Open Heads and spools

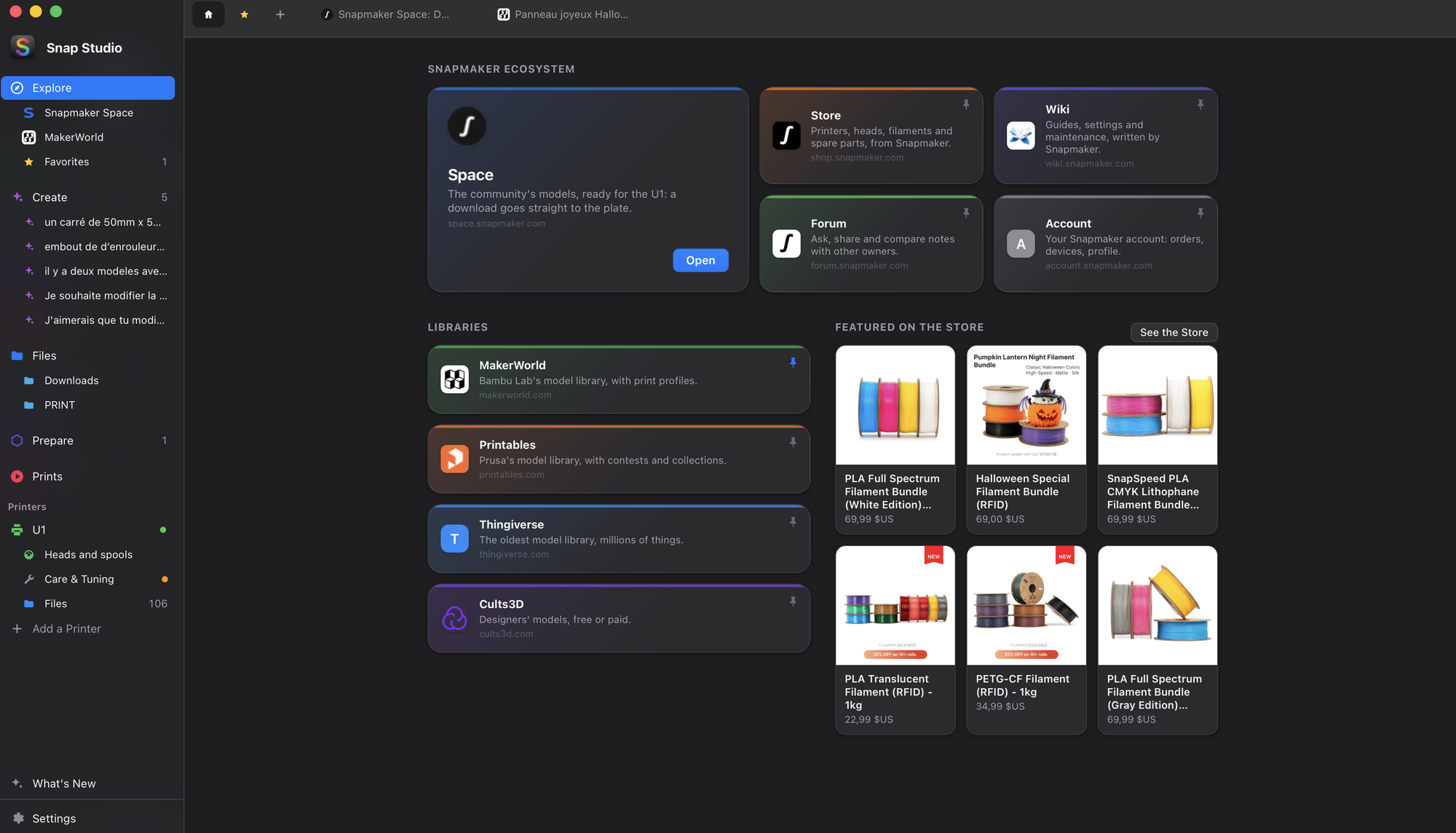coord(88,555)
